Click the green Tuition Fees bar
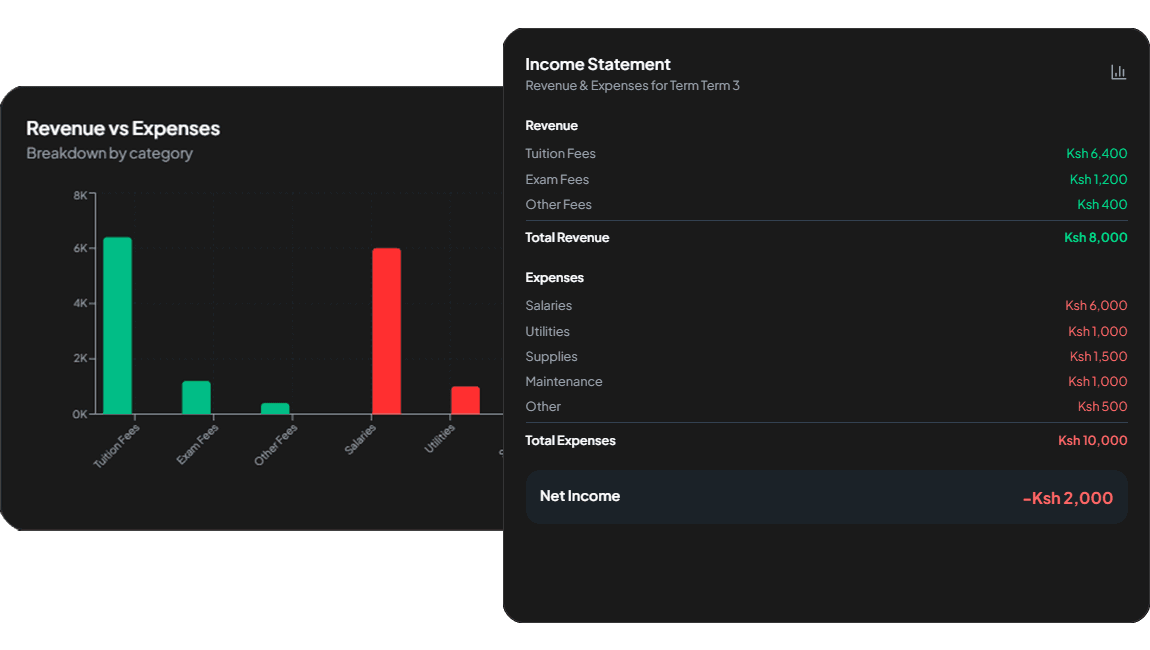The width and height of the screenshot is (1150, 650). [117, 325]
